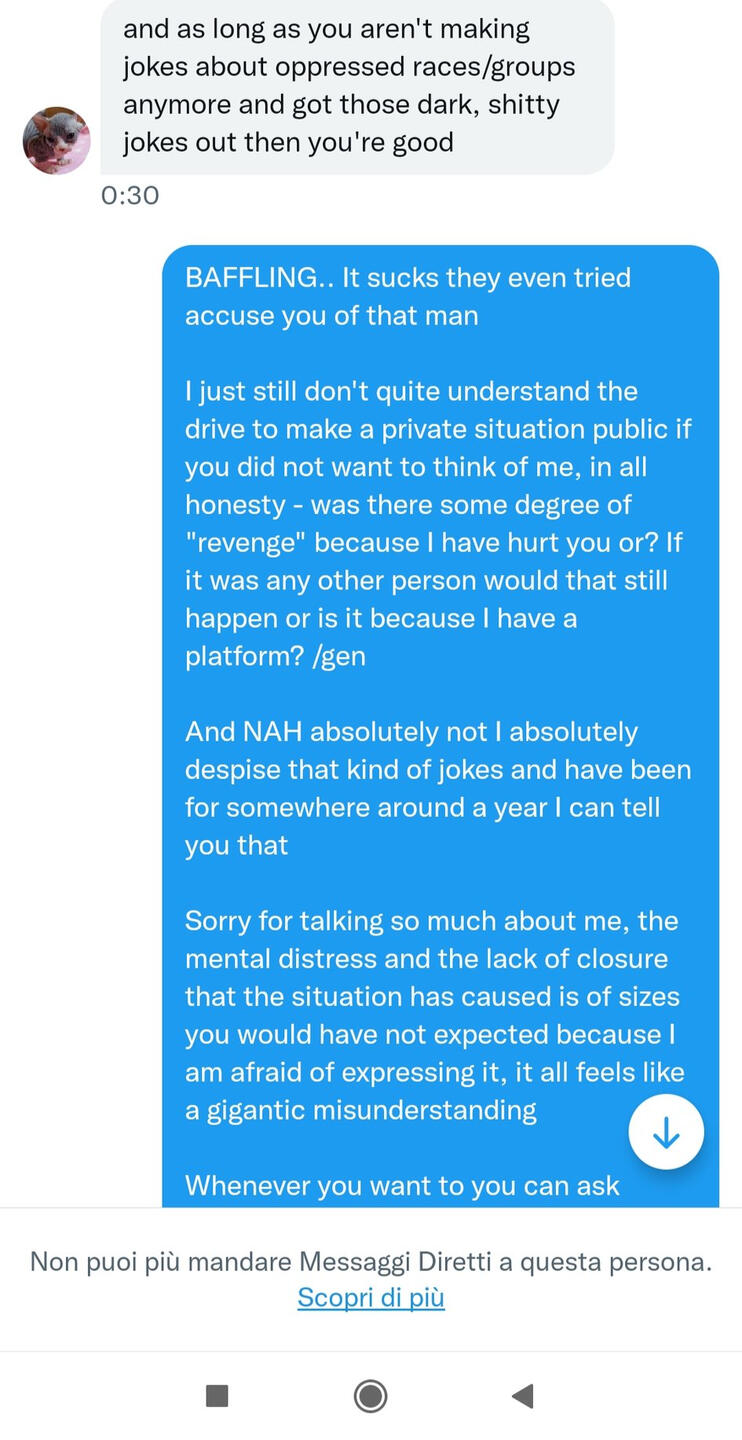Viewport: 742px width, 1440px height.
Task: Tap the "BAFFLING.." opening paragraph
Action: (x=408, y=296)
